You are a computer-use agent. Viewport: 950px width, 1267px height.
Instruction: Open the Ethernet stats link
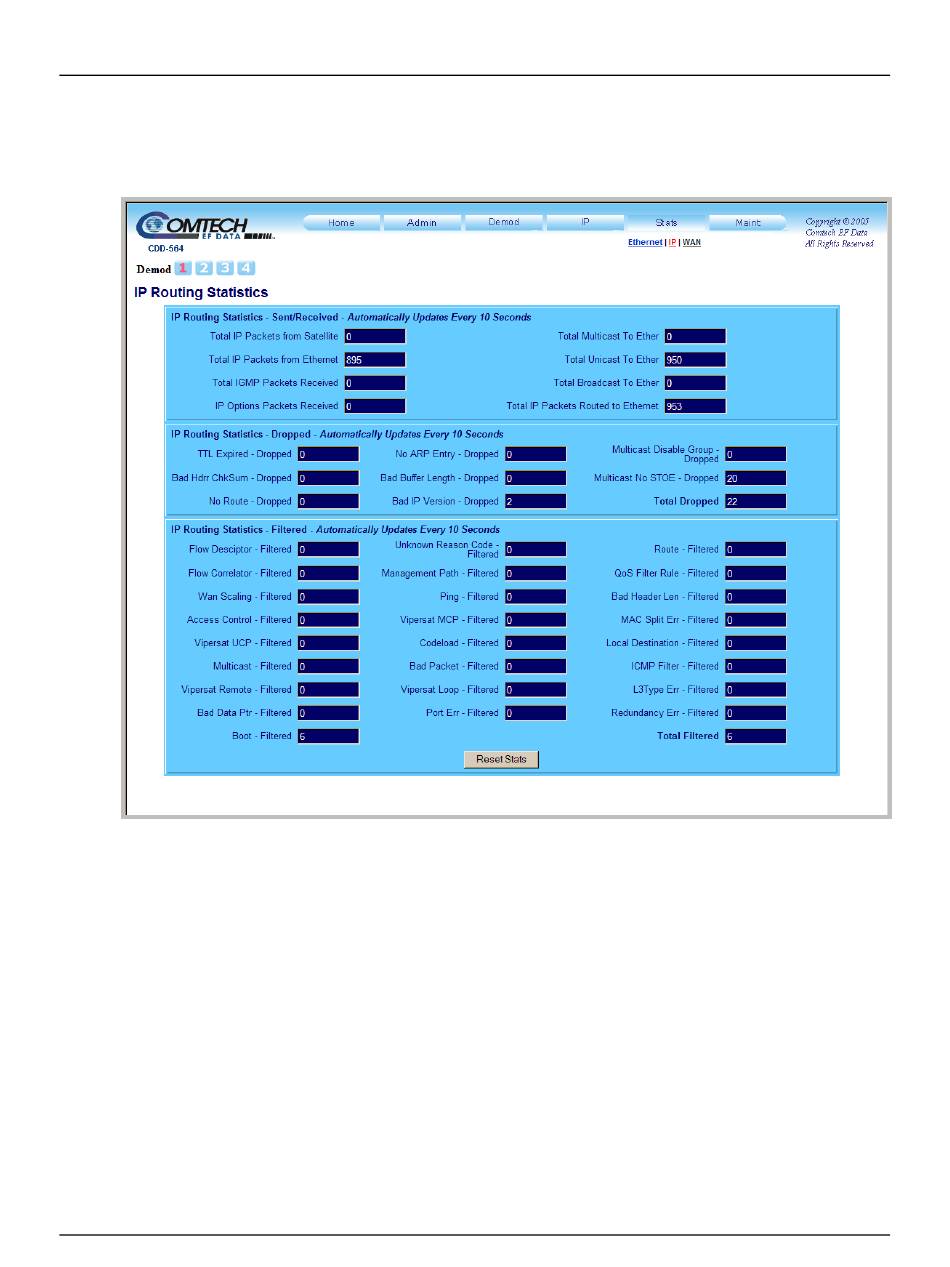pyautogui.click(x=645, y=243)
